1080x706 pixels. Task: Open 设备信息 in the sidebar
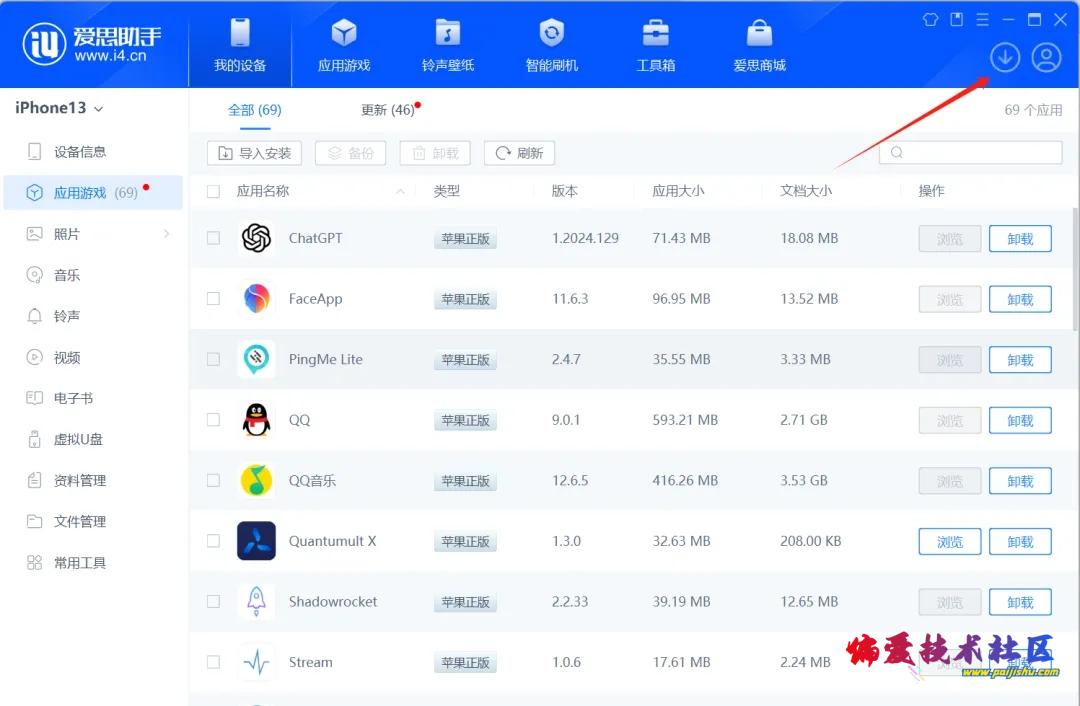(93, 152)
